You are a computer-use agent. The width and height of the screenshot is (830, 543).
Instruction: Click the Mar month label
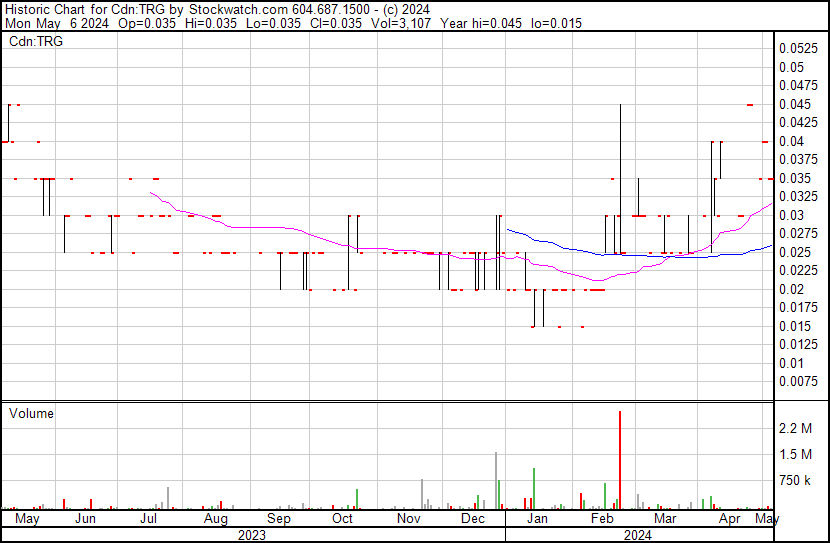click(x=665, y=518)
